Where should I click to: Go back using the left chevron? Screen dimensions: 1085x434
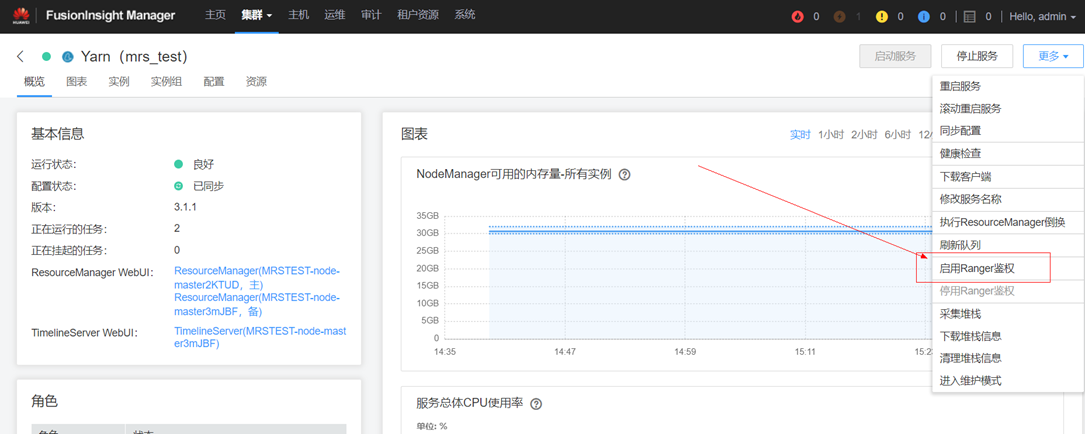[20, 56]
